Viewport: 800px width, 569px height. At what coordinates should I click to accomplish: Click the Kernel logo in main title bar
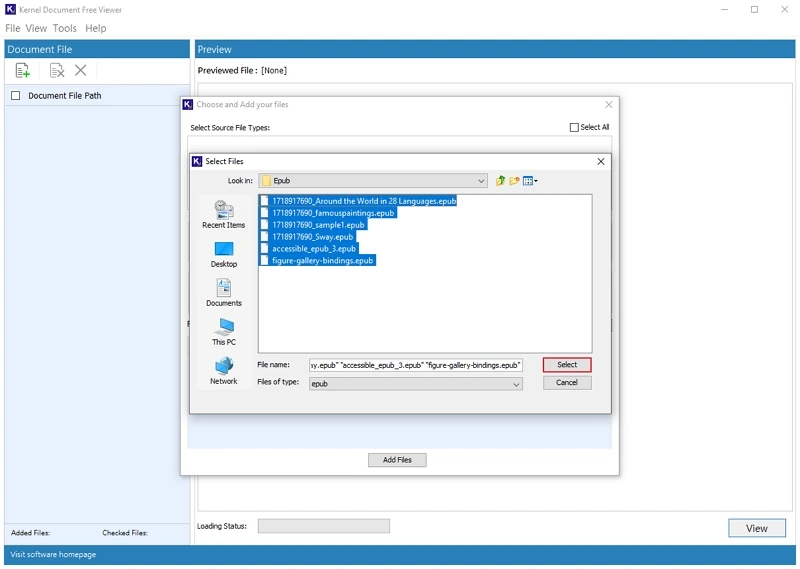pos(10,9)
